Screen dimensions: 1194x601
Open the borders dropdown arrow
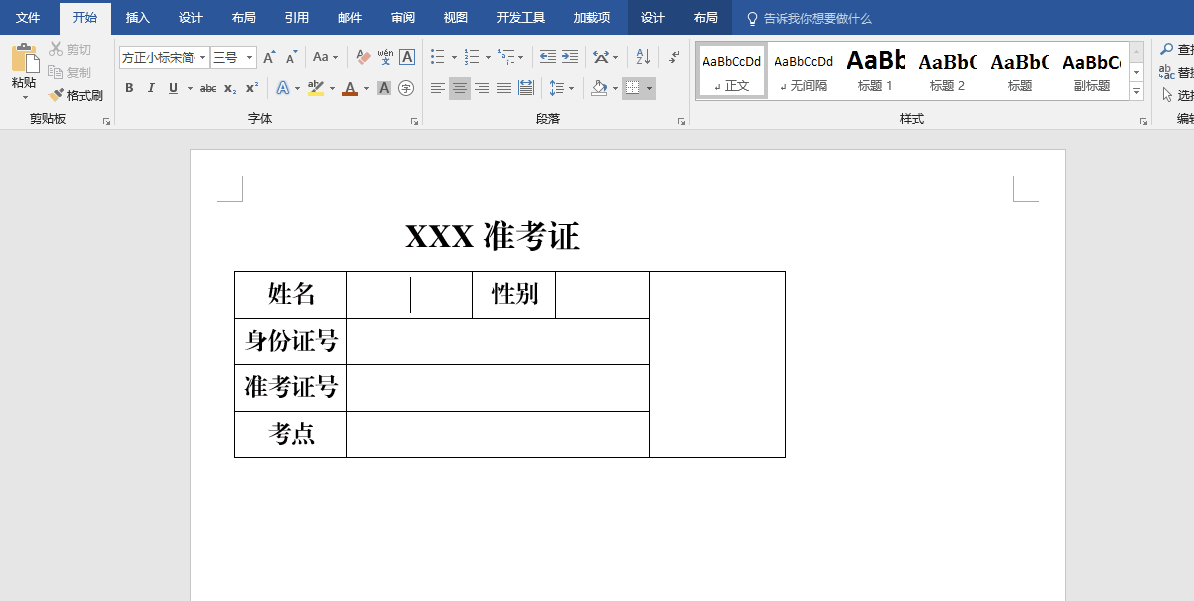point(649,89)
